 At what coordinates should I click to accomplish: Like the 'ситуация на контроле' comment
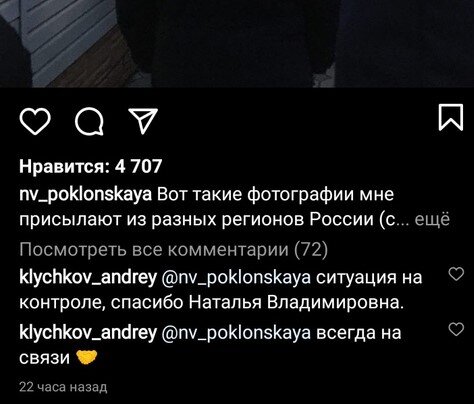[456, 274]
